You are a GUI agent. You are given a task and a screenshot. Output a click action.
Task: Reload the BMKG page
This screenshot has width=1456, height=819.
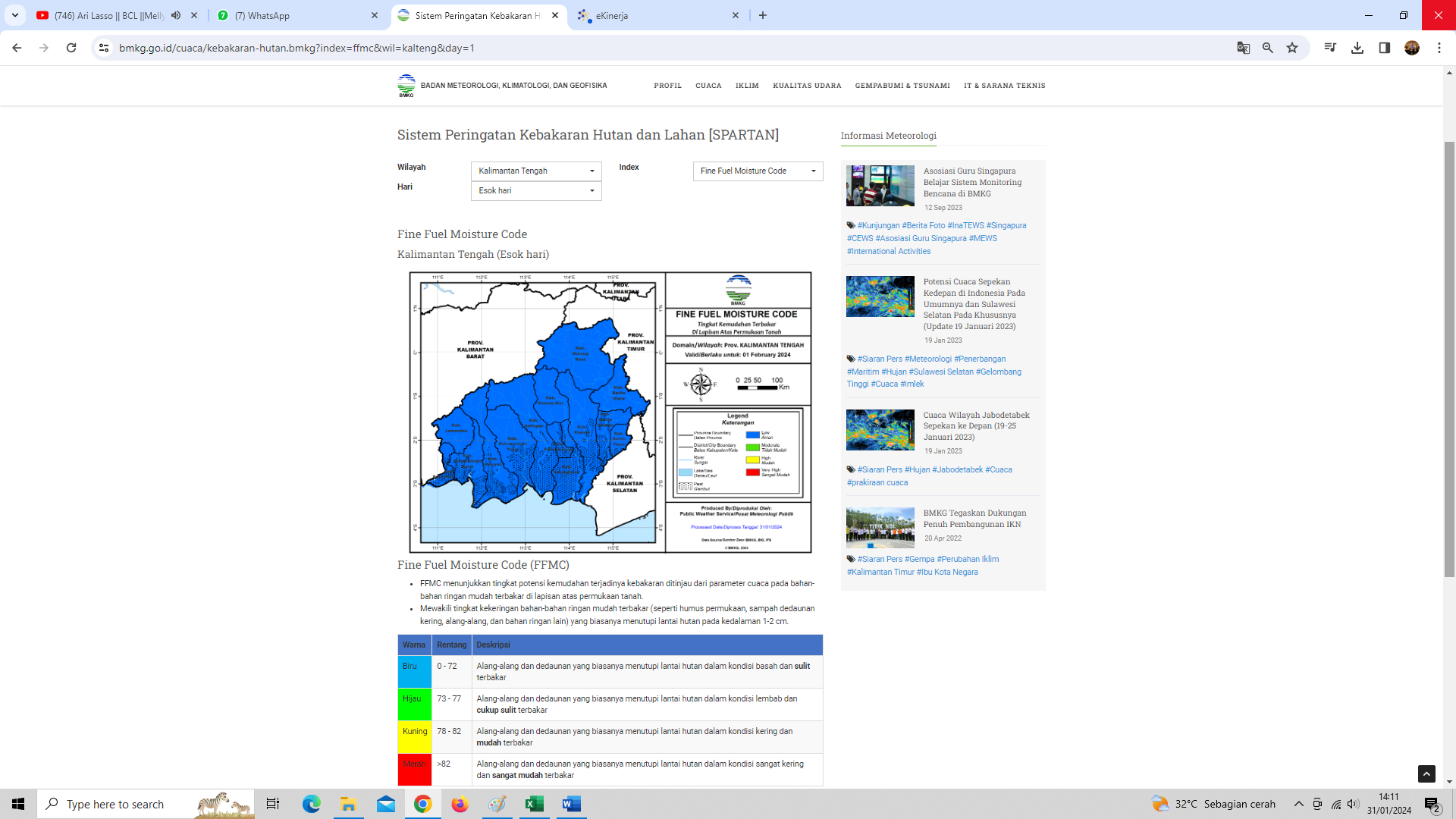coord(71,48)
